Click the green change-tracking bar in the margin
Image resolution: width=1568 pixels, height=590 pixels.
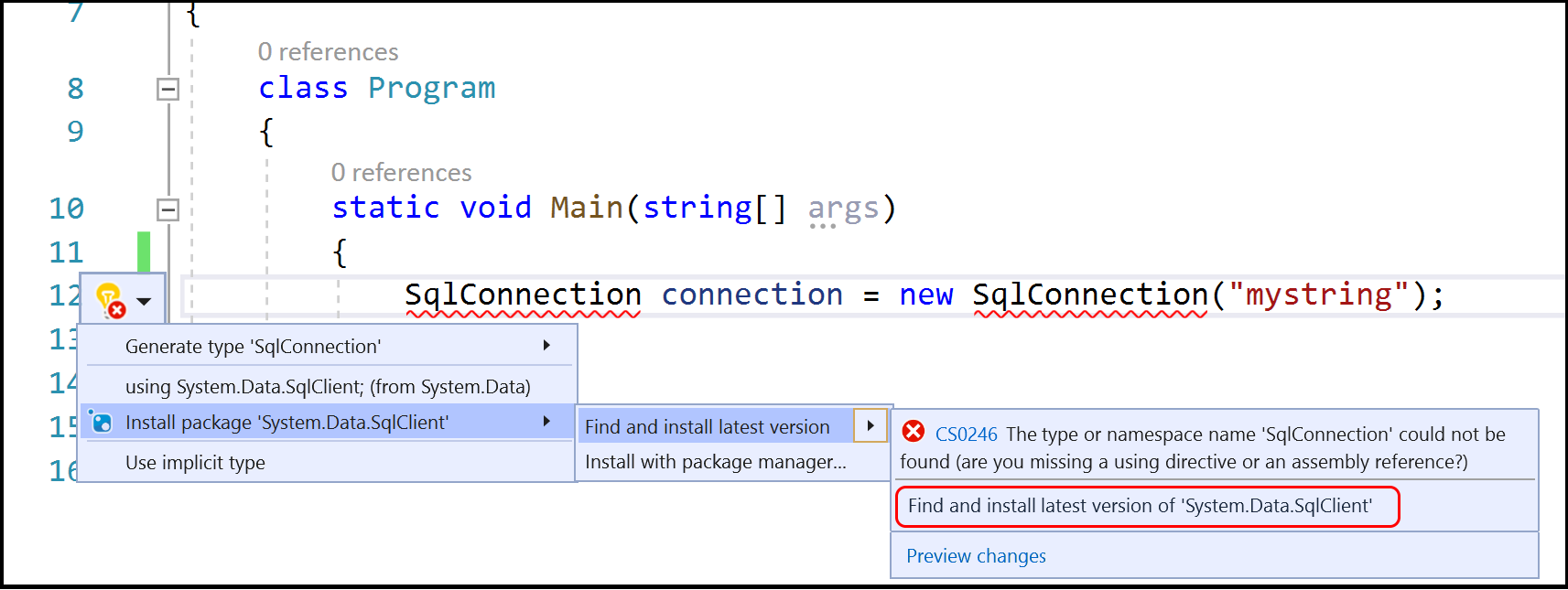click(145, 252)
